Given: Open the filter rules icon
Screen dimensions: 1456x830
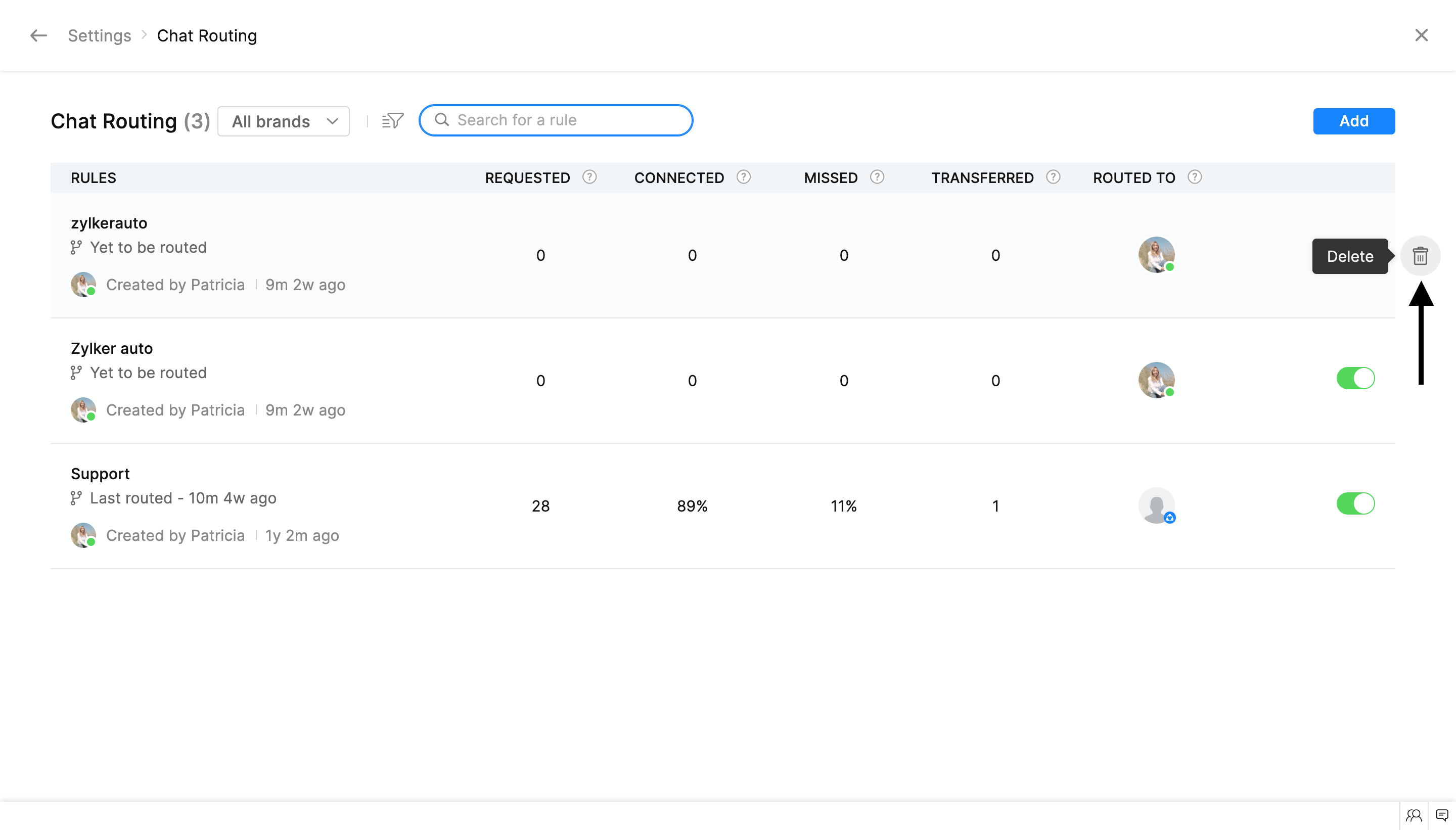Looking at the screenshot, I should 393,120.
